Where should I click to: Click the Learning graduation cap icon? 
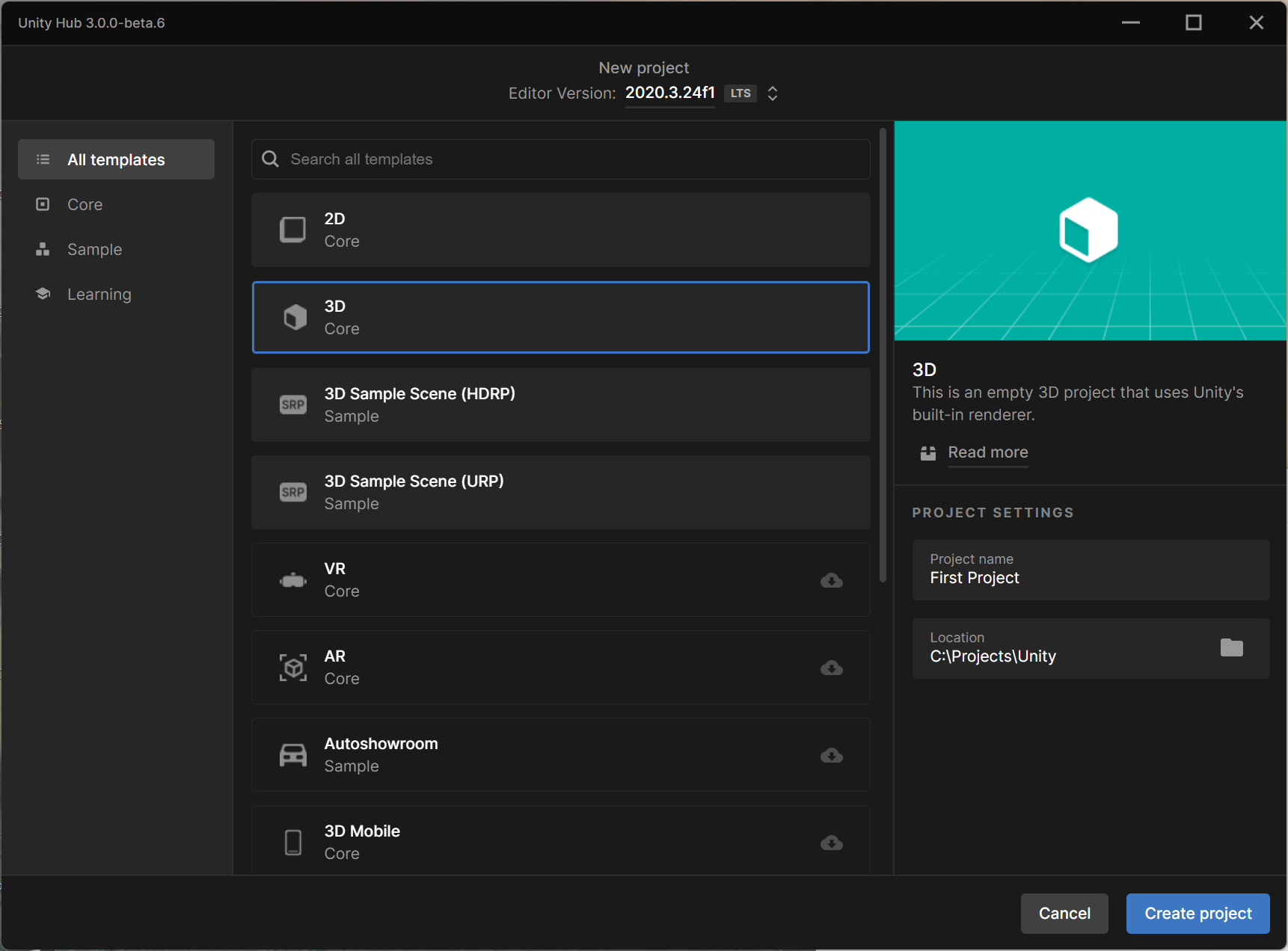pos(43,293)
